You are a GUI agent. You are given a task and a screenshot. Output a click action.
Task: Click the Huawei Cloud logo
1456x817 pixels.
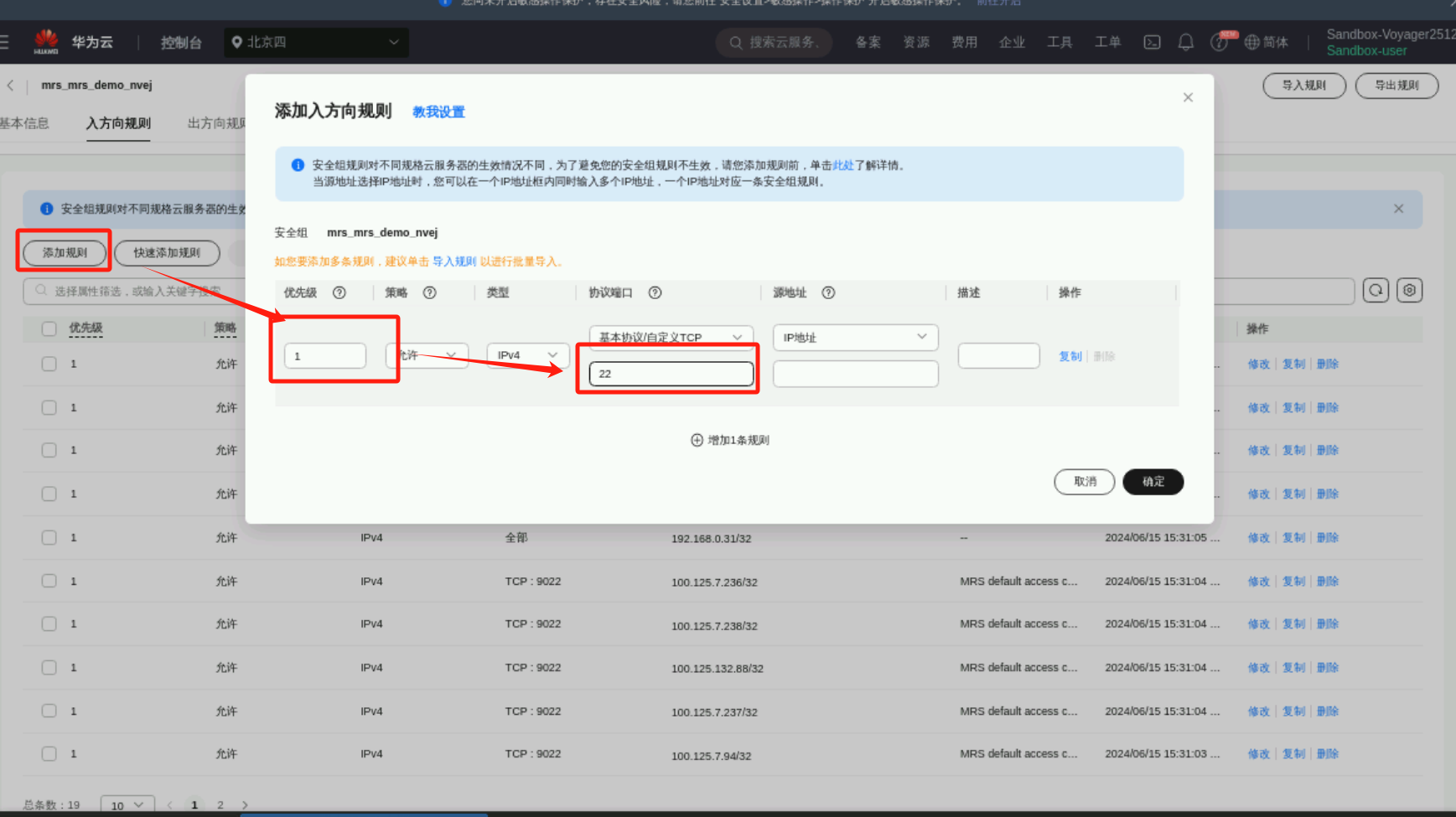(x=46, y=42)
